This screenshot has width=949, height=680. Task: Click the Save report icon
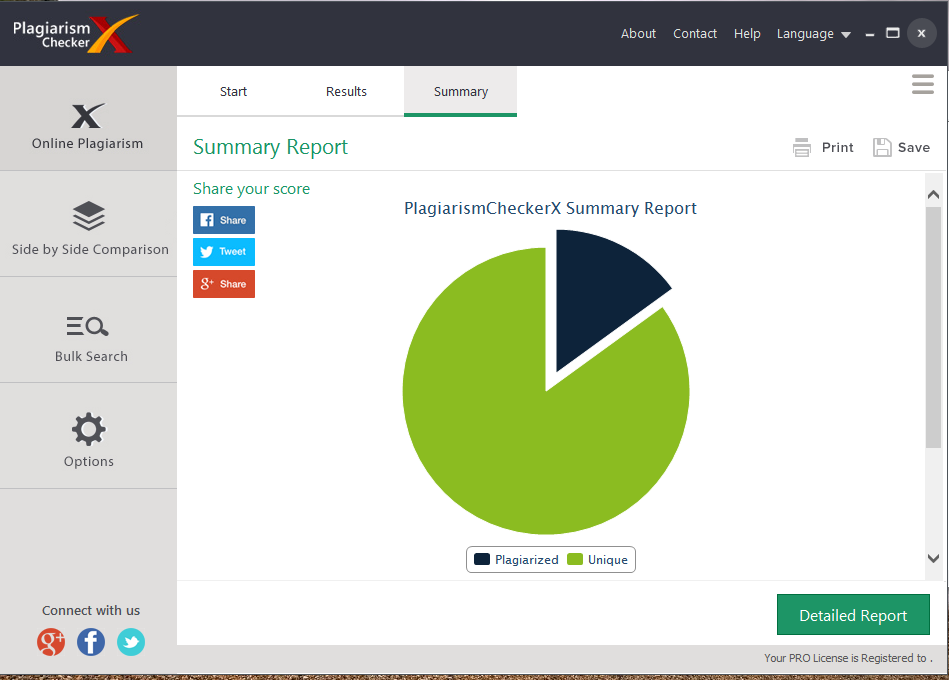tap(882, 147)
